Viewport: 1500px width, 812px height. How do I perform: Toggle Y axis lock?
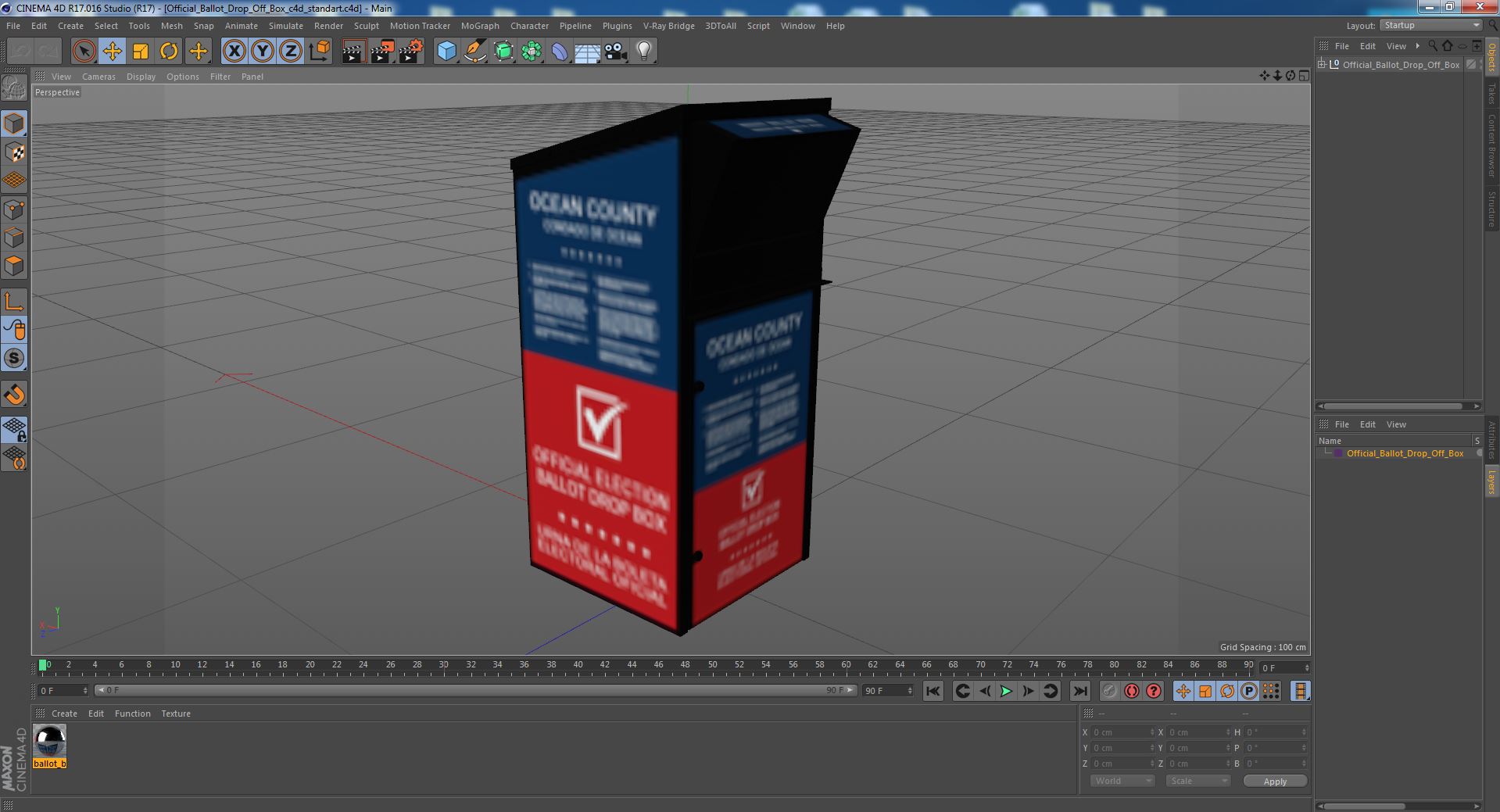[263, 52]
